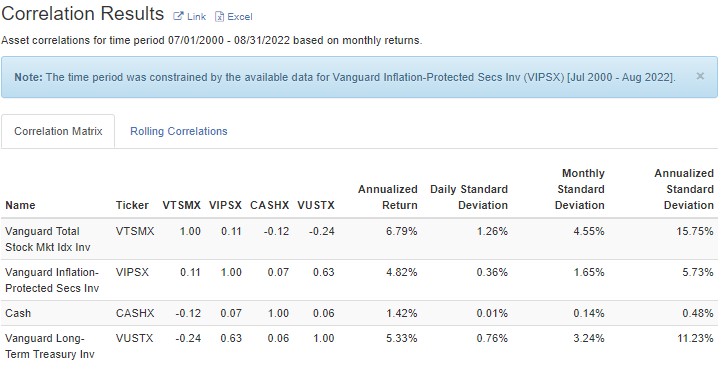Select the Vanguard Long-Term Treasury Inv name

click(50, 347)
